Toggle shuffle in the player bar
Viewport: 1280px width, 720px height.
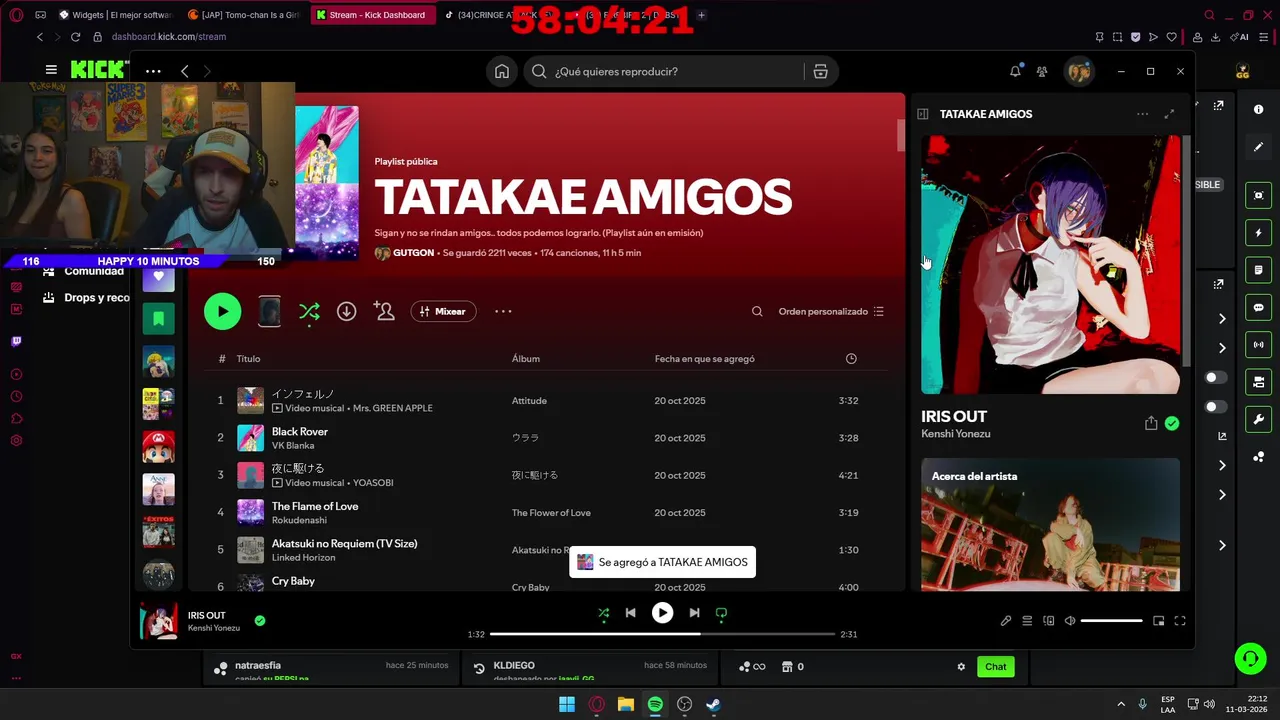603,613
